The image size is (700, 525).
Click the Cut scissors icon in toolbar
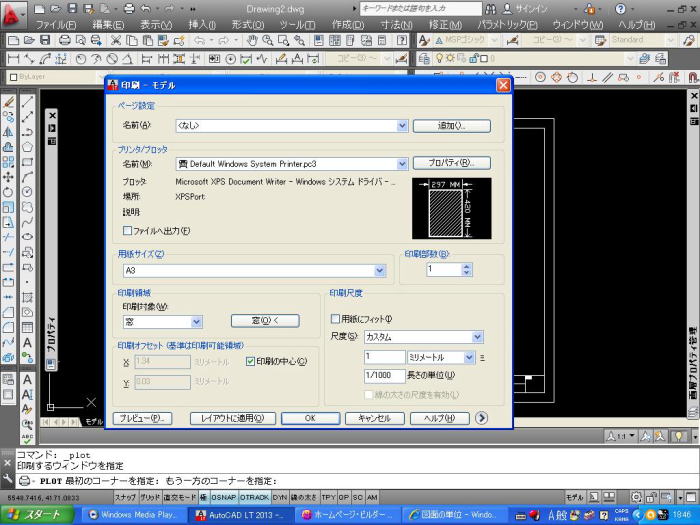(x=116, y=41)
